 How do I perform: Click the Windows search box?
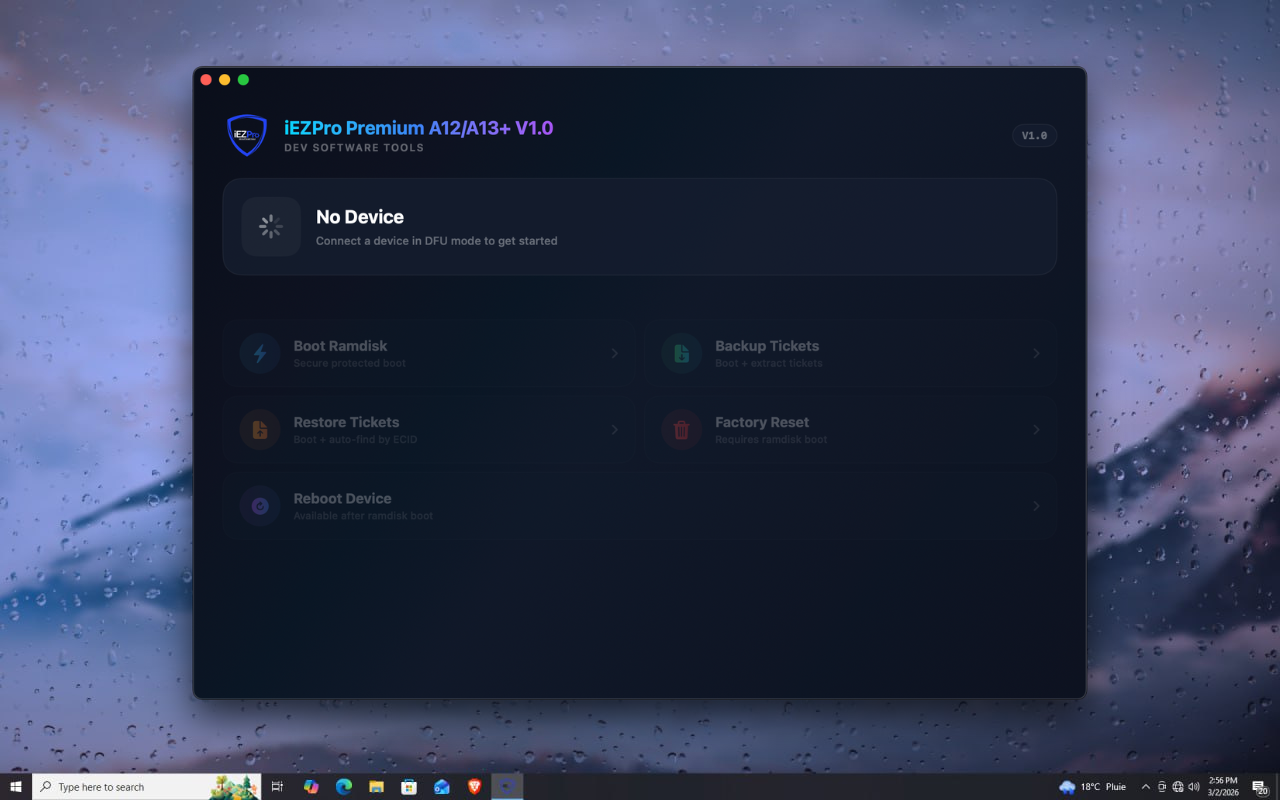pyautogui.click(x=147, y=787)
